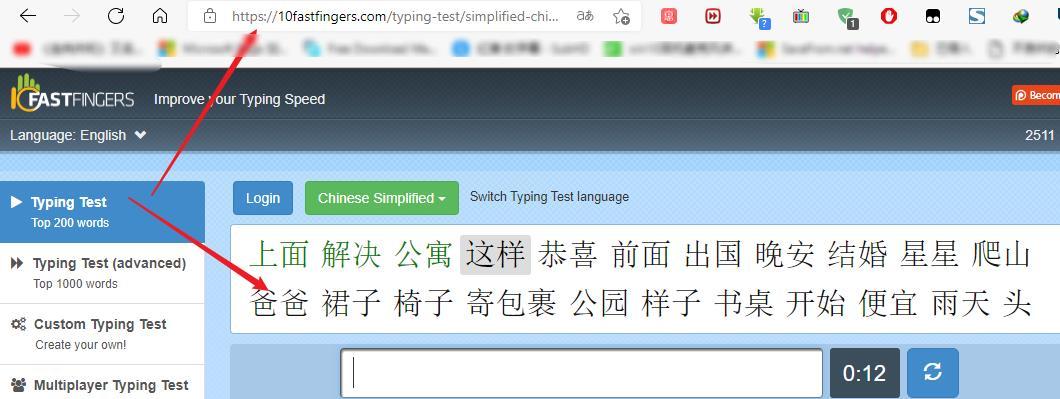Image resolution: width=1060 pixels, height=399 pixels.
Task: Reload the page with browser refresh
Action: point(116,16)
